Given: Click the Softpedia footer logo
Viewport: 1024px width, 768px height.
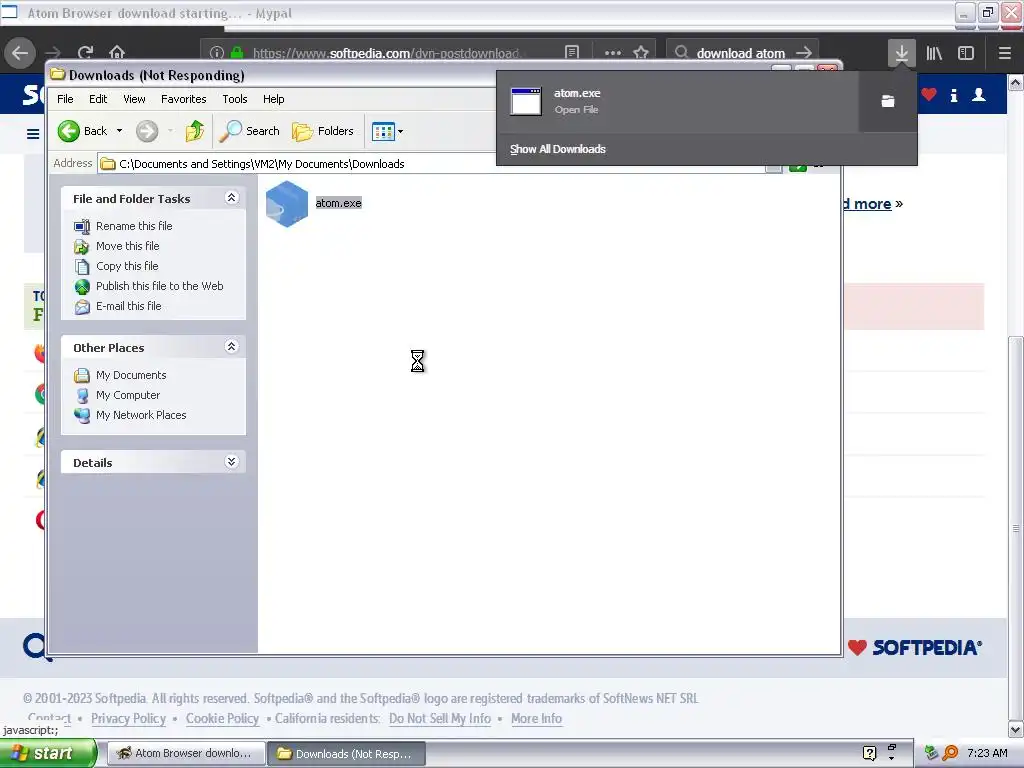Looking at the screenshot, I should [x=914, y=647].
